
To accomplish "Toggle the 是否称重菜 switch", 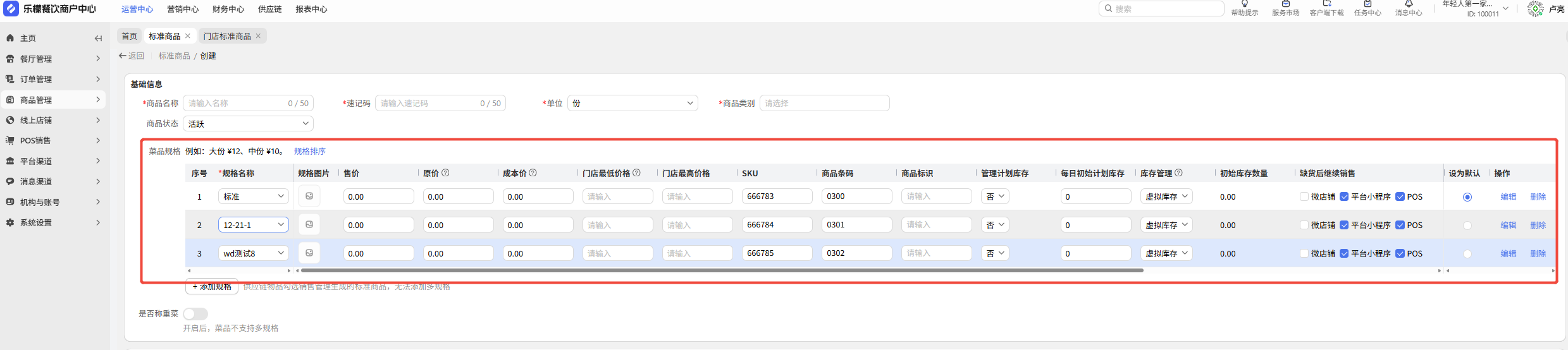I will click(x=195, y=313).
